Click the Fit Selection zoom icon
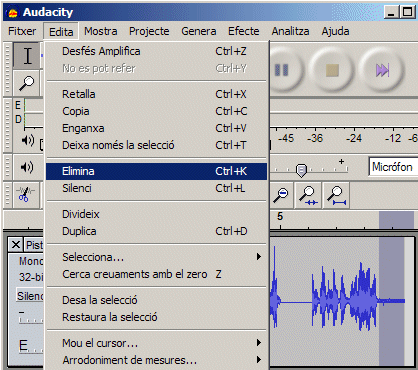The image size is (418, 370). point(308,196)
